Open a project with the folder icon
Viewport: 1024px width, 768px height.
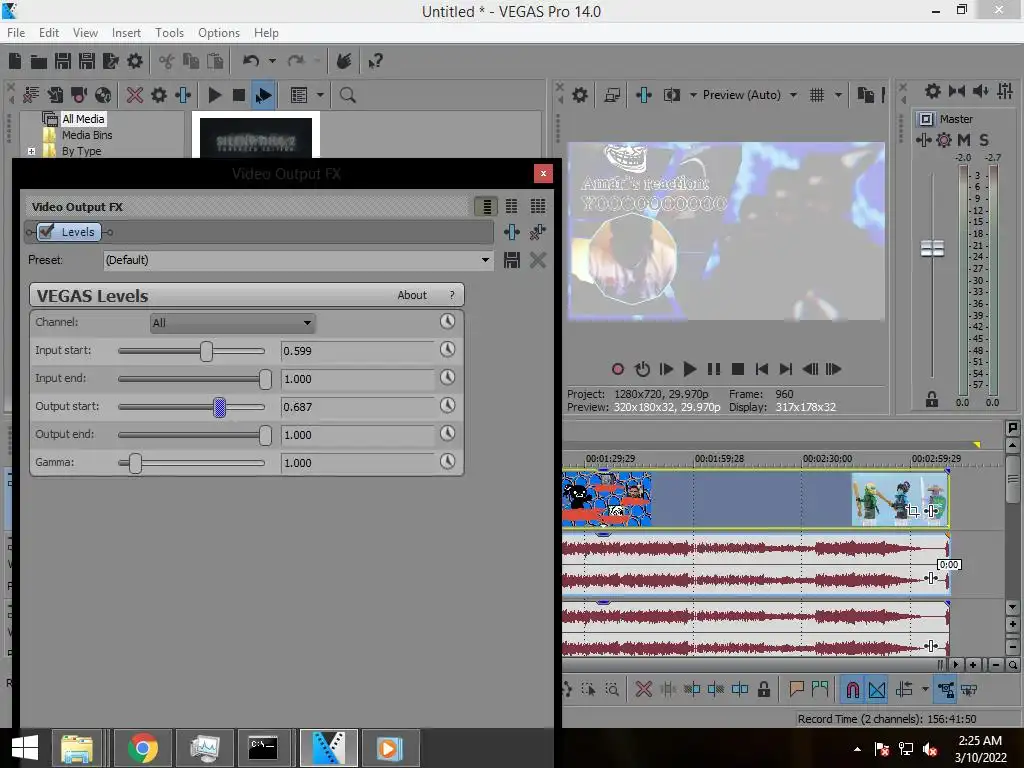[39, 61]
